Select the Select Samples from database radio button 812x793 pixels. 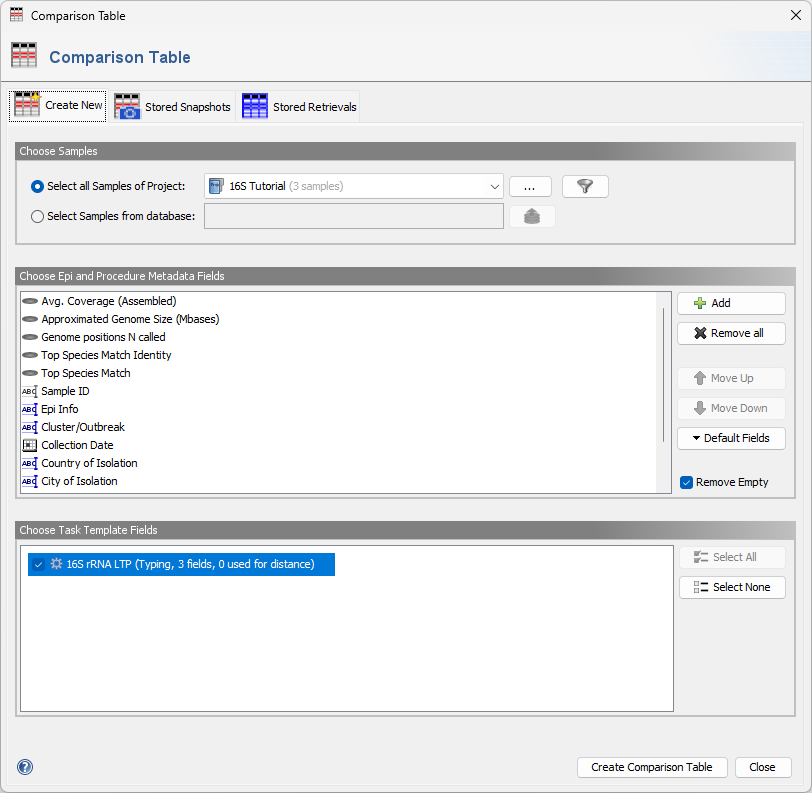coord(37,215)
